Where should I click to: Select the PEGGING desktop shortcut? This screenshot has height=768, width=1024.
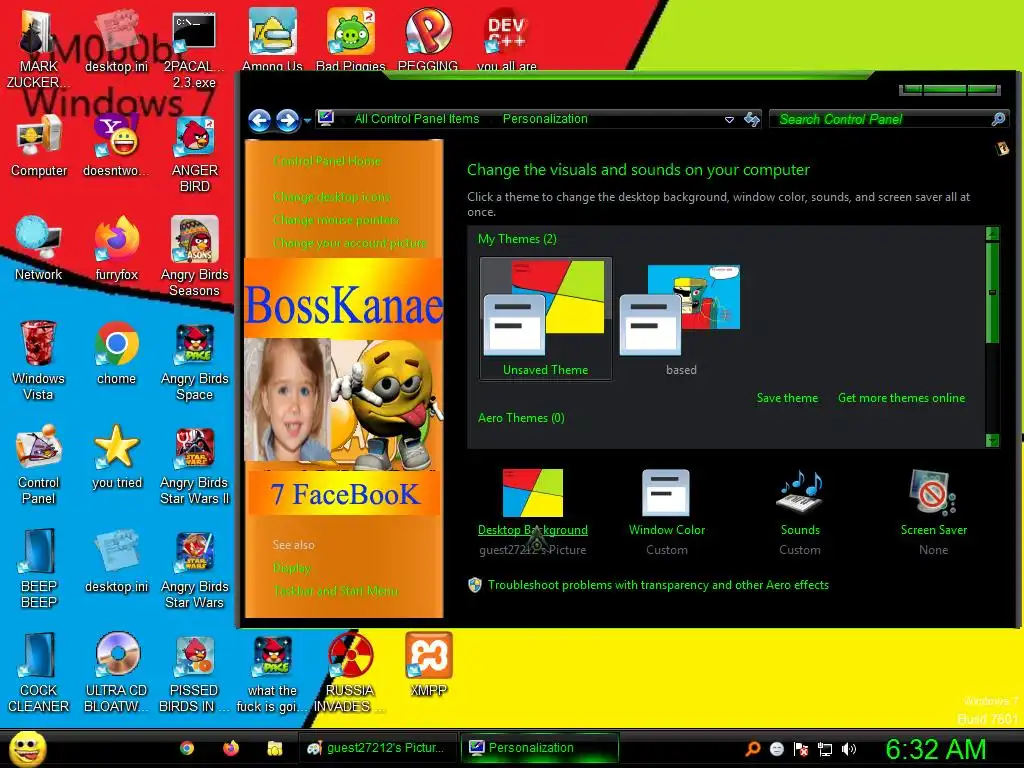(x=428, y=39)
